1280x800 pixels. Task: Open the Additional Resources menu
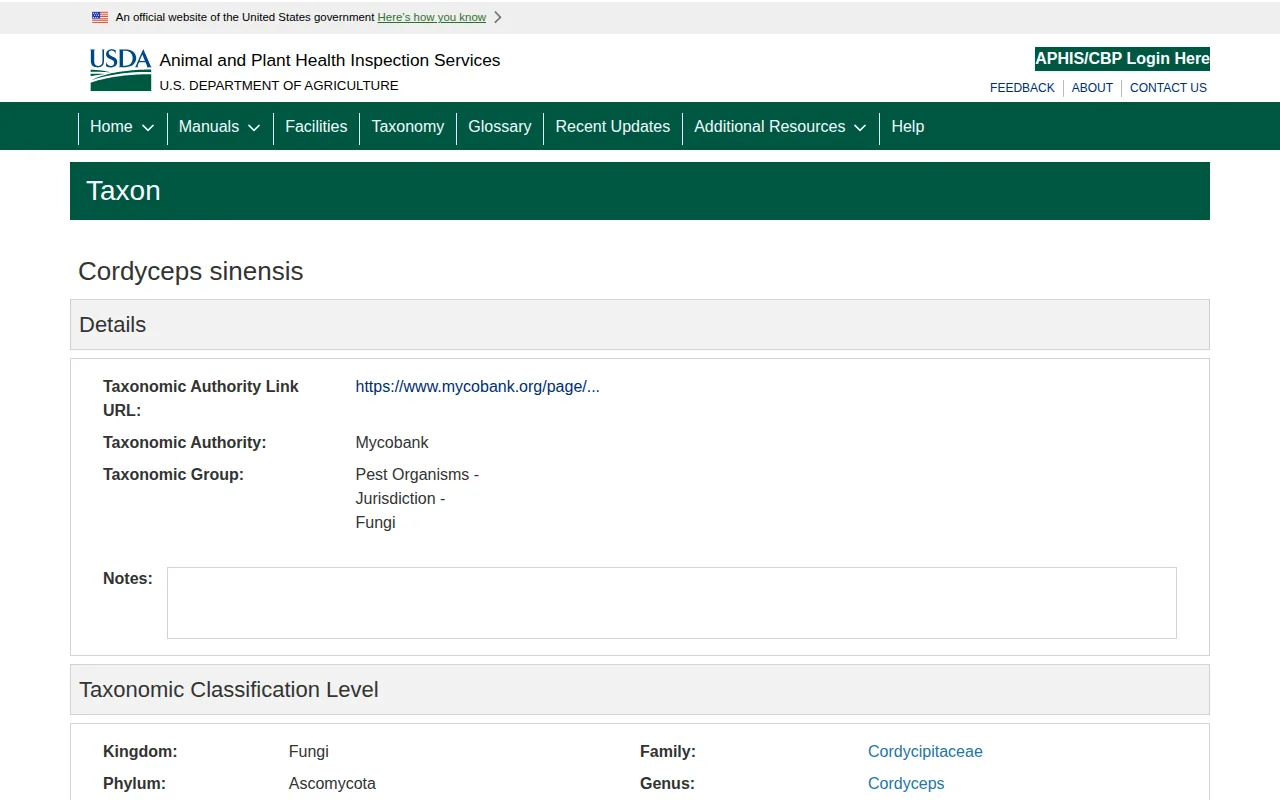pyautogui.click(x=770, y=127)
